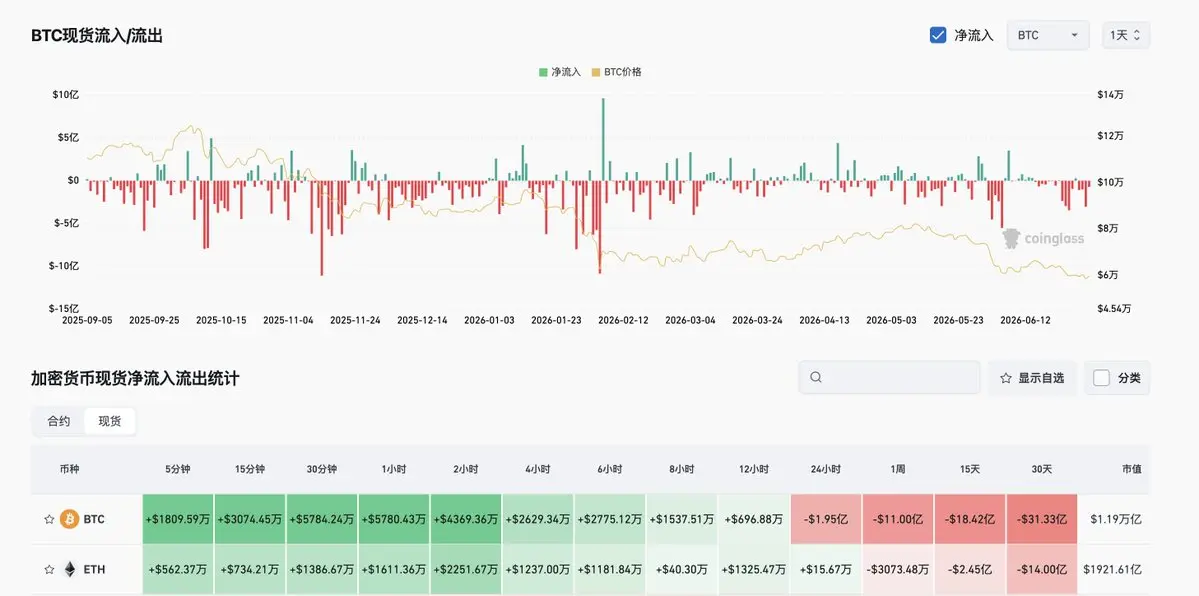Viewport: 1199px width, 596px height.
Task: Sort by the 市值 column header
Action: [x=1132, y=469]
